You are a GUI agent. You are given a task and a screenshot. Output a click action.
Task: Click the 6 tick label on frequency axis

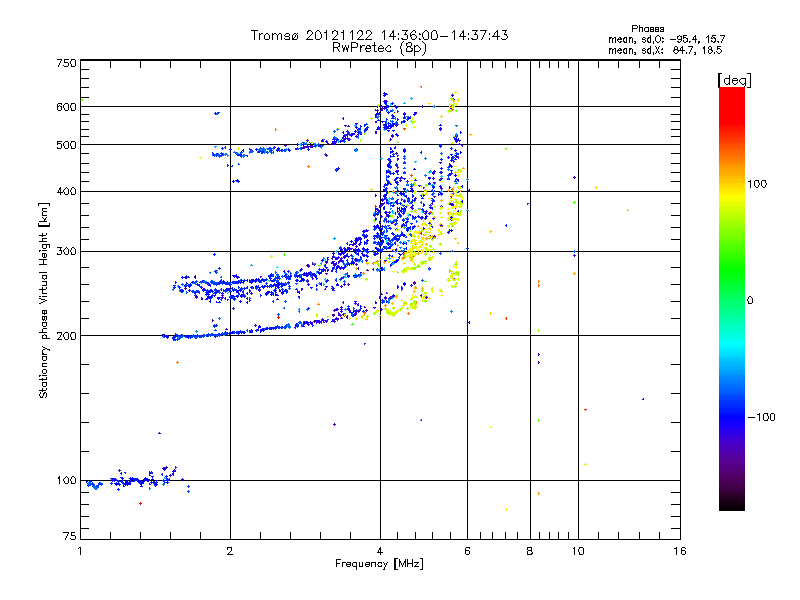[467, 551]
